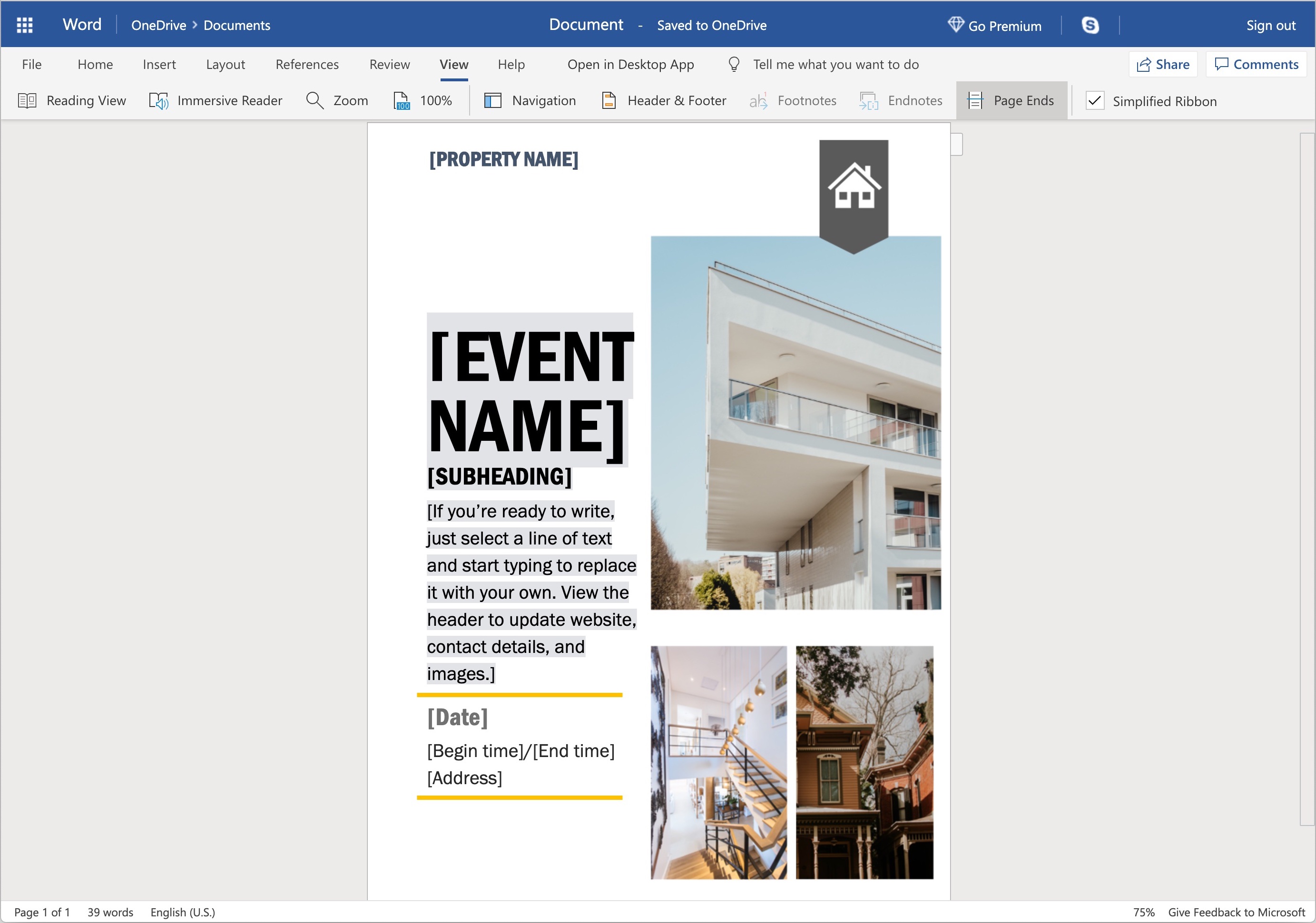Select the house icon banner graphic
Viewport: 1316px width, 923px height.
point(854,196)
